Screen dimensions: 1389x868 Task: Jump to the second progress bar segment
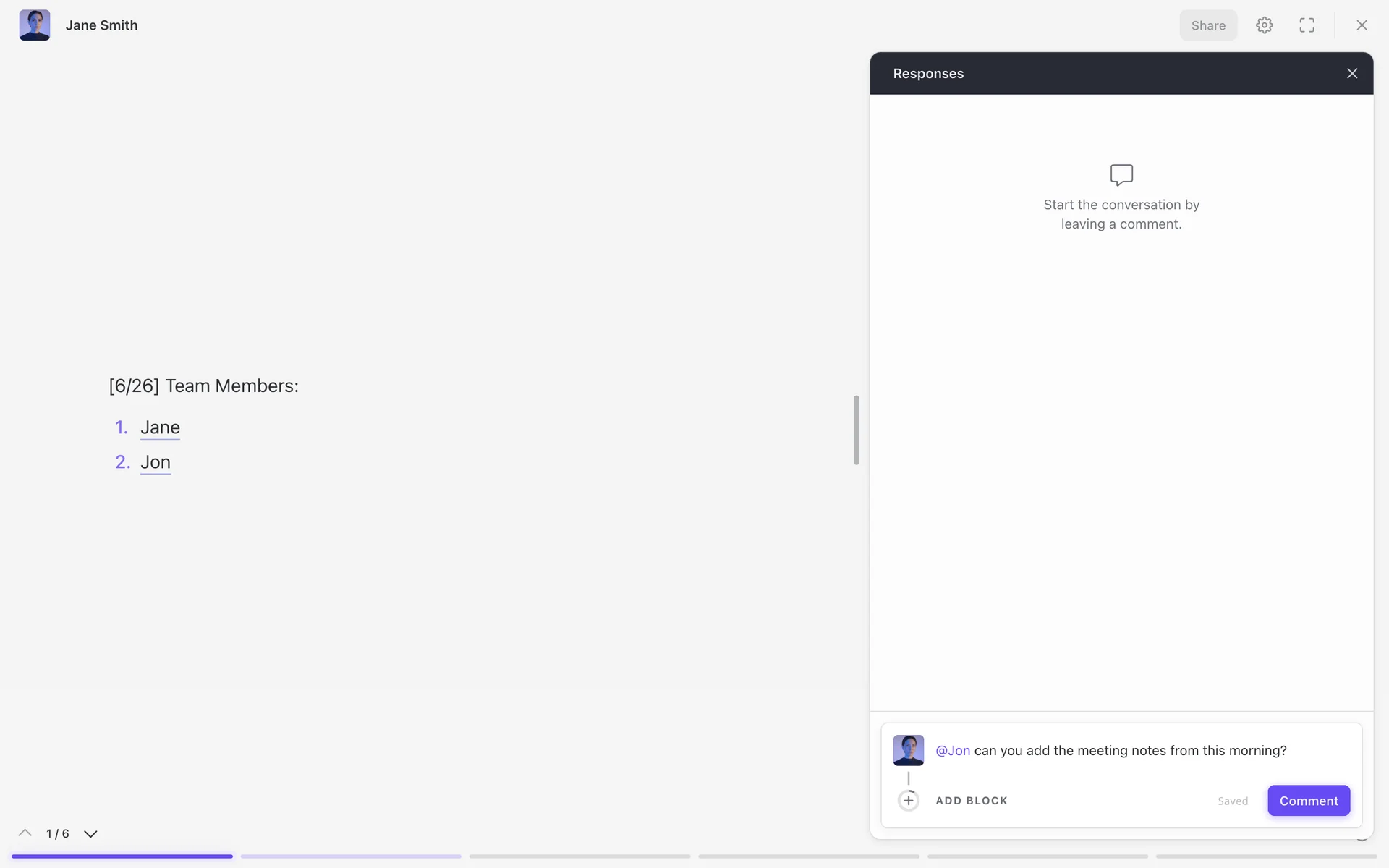[351, 856]
